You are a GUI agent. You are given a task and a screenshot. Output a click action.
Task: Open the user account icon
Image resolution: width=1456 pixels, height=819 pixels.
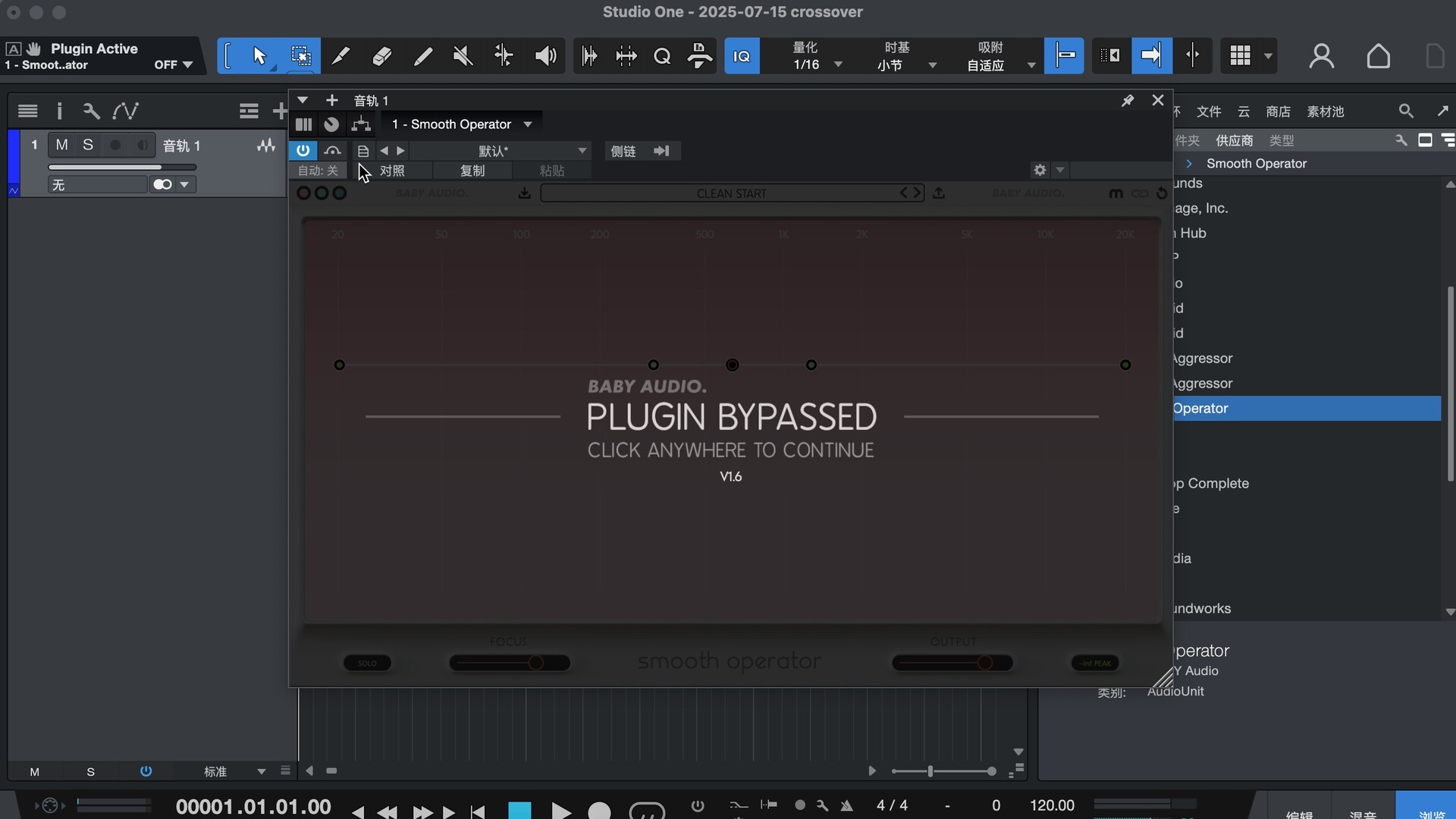[x=1322, y=56]
